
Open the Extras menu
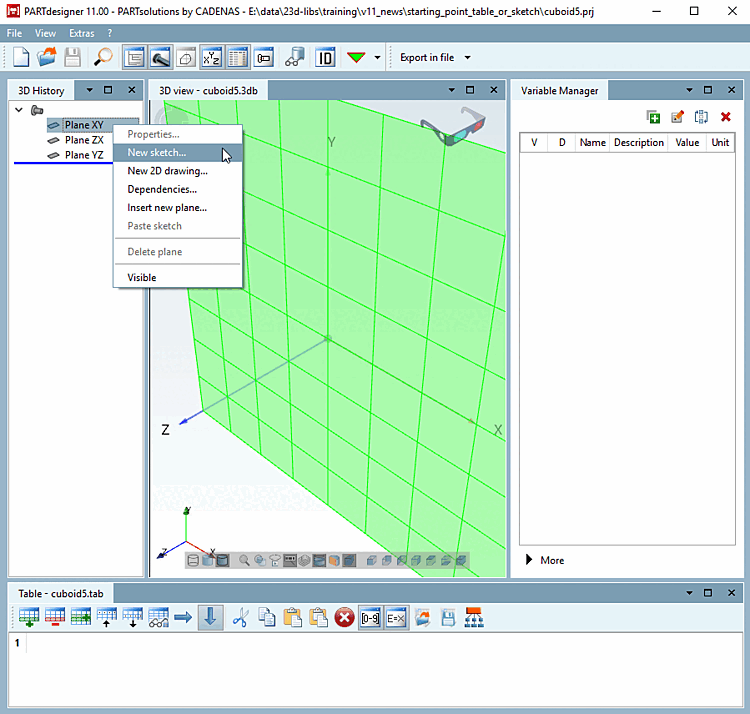pyautogui.click(x=82, y=33)
